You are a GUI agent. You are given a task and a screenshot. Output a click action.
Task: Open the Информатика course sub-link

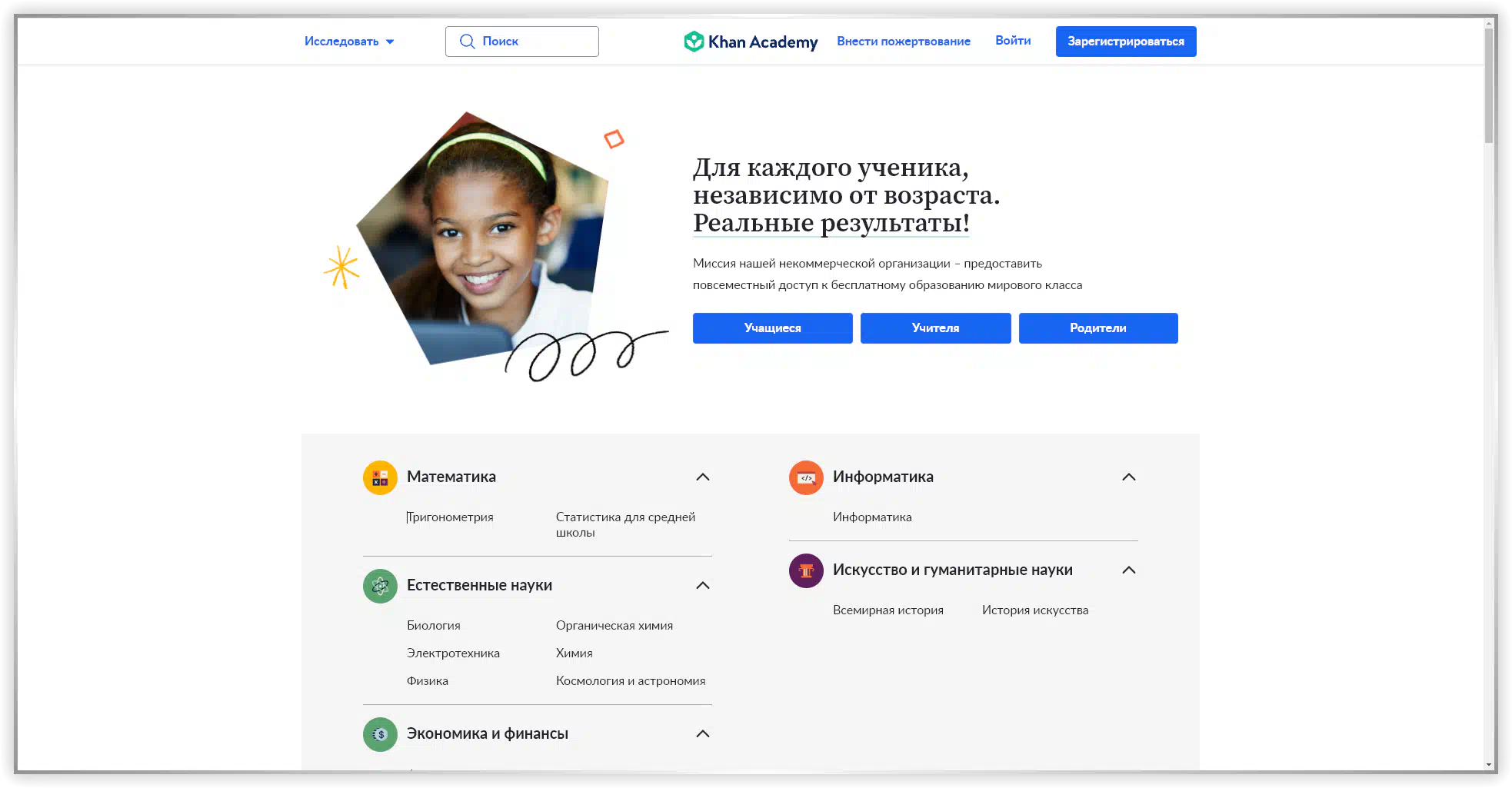pos(872,517)
